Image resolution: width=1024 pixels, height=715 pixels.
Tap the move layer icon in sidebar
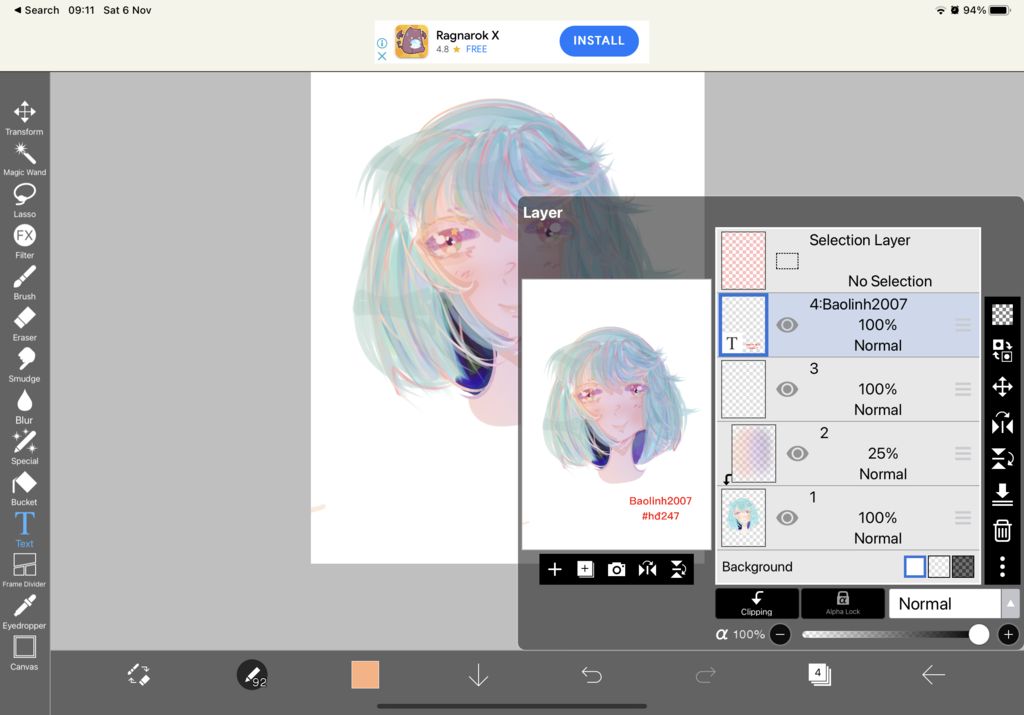coord(1002,387)
